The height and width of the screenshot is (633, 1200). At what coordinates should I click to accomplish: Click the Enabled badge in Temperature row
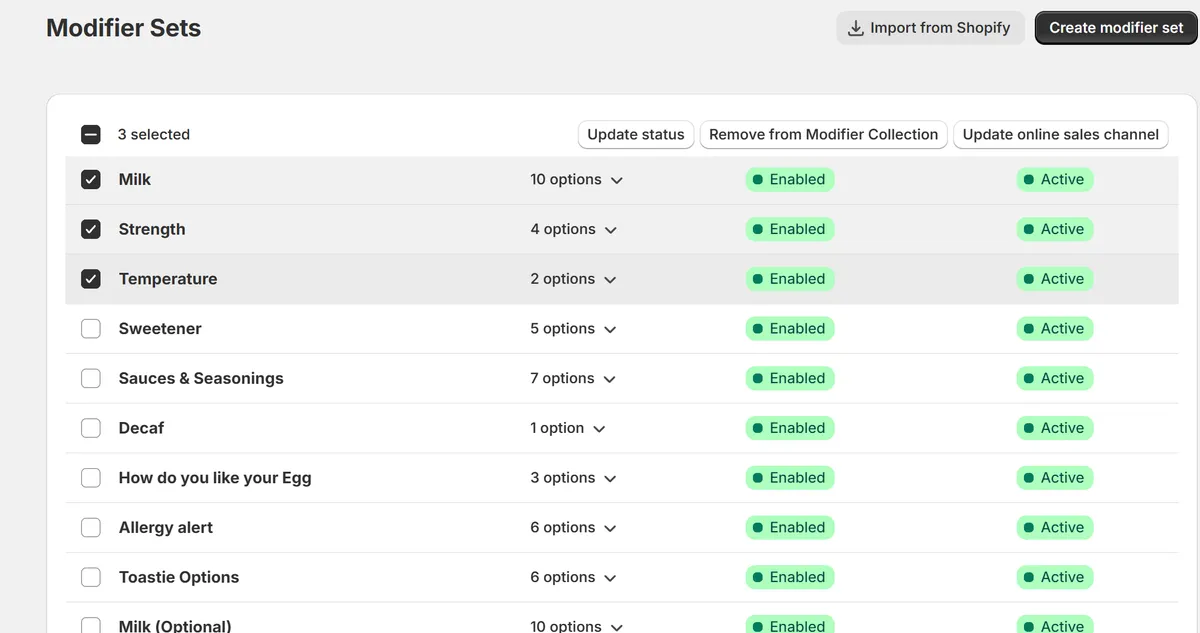[790, 279]
